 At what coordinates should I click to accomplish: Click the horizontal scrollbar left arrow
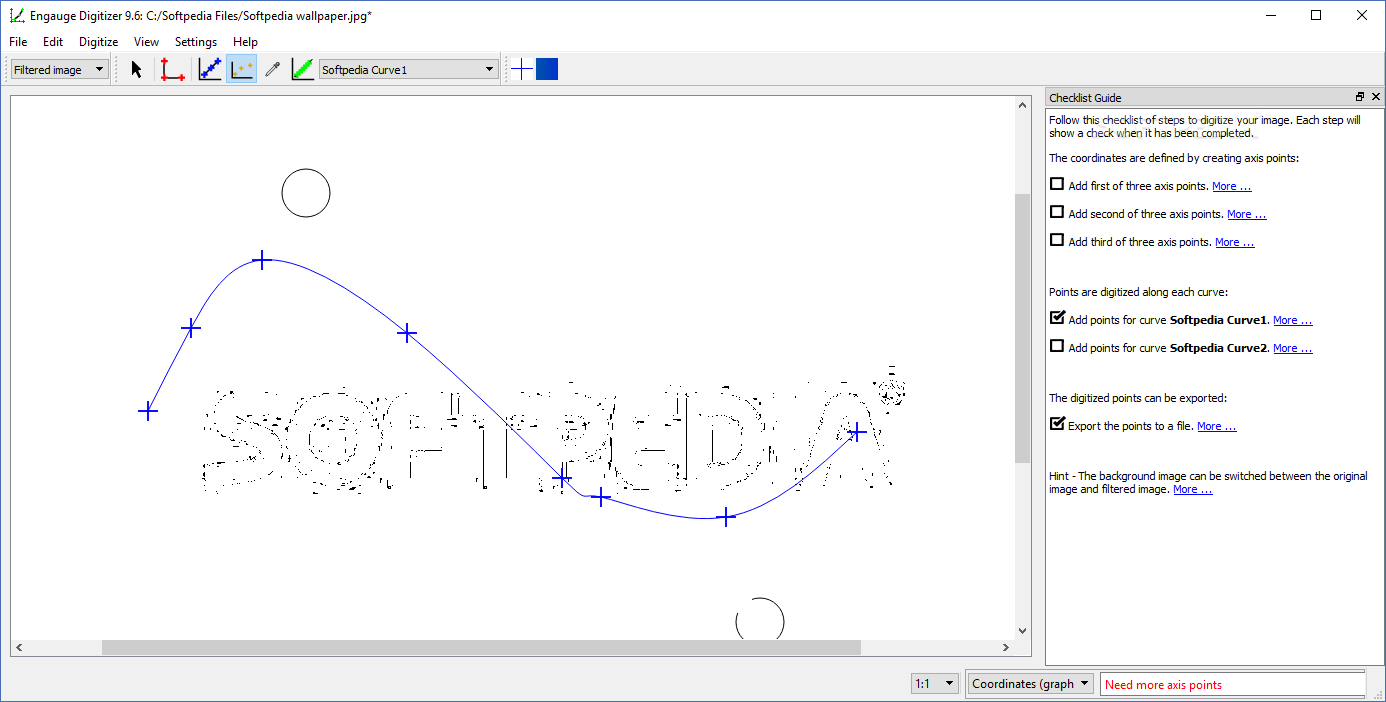tap(19, 648)
